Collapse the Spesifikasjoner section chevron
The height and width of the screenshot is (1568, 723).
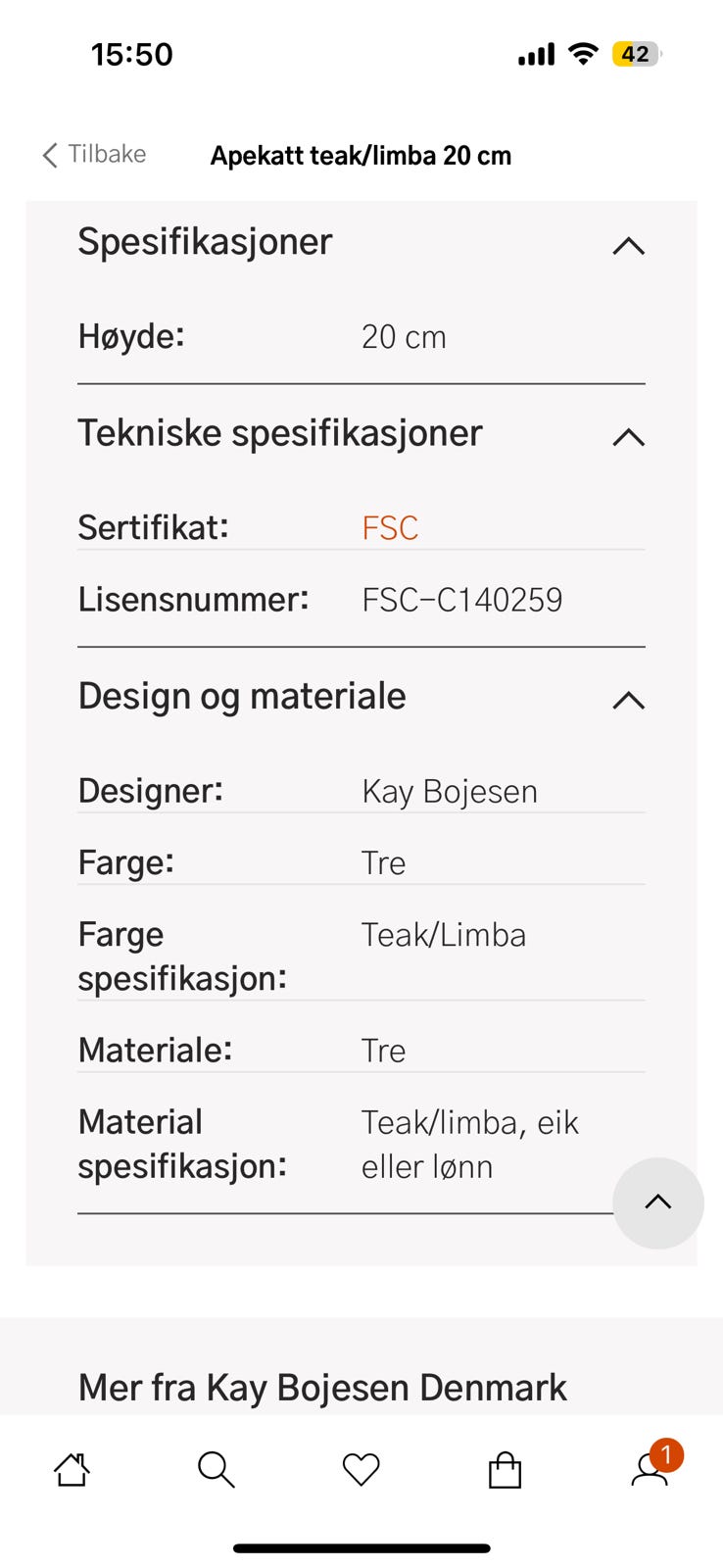[x=628, y=245]
